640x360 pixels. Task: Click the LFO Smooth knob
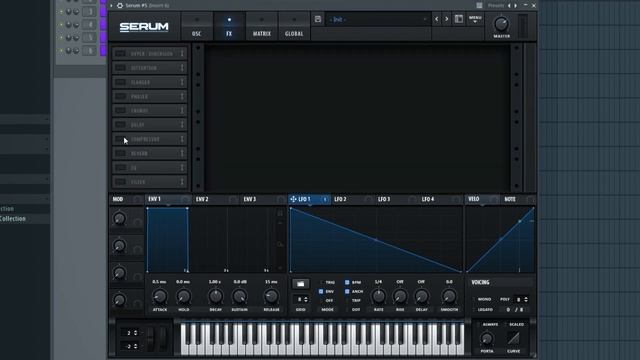click(x=449, y=296)
